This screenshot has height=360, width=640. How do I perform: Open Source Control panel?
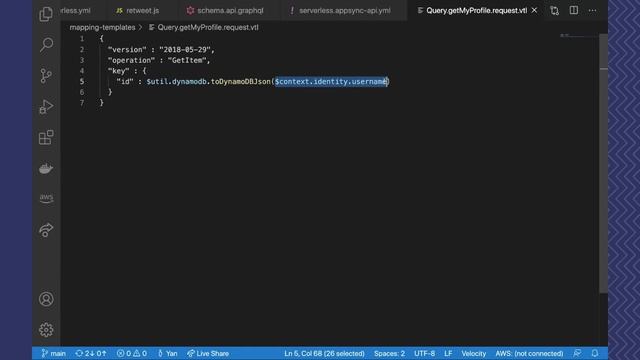[x=46, y=76]
